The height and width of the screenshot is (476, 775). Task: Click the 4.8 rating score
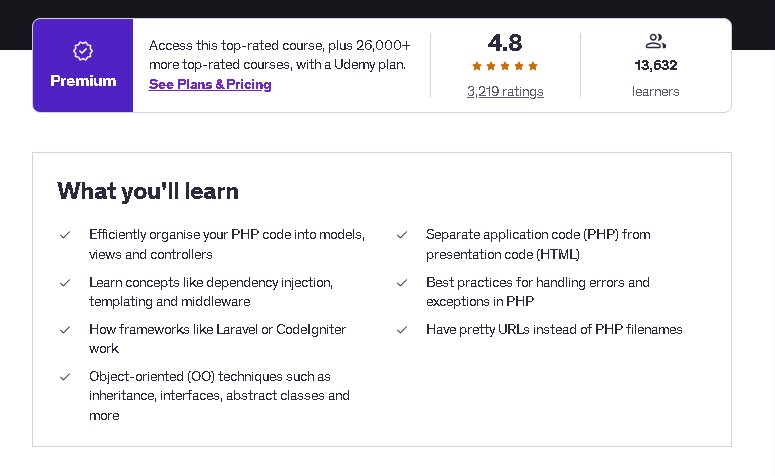click(505, 43)
